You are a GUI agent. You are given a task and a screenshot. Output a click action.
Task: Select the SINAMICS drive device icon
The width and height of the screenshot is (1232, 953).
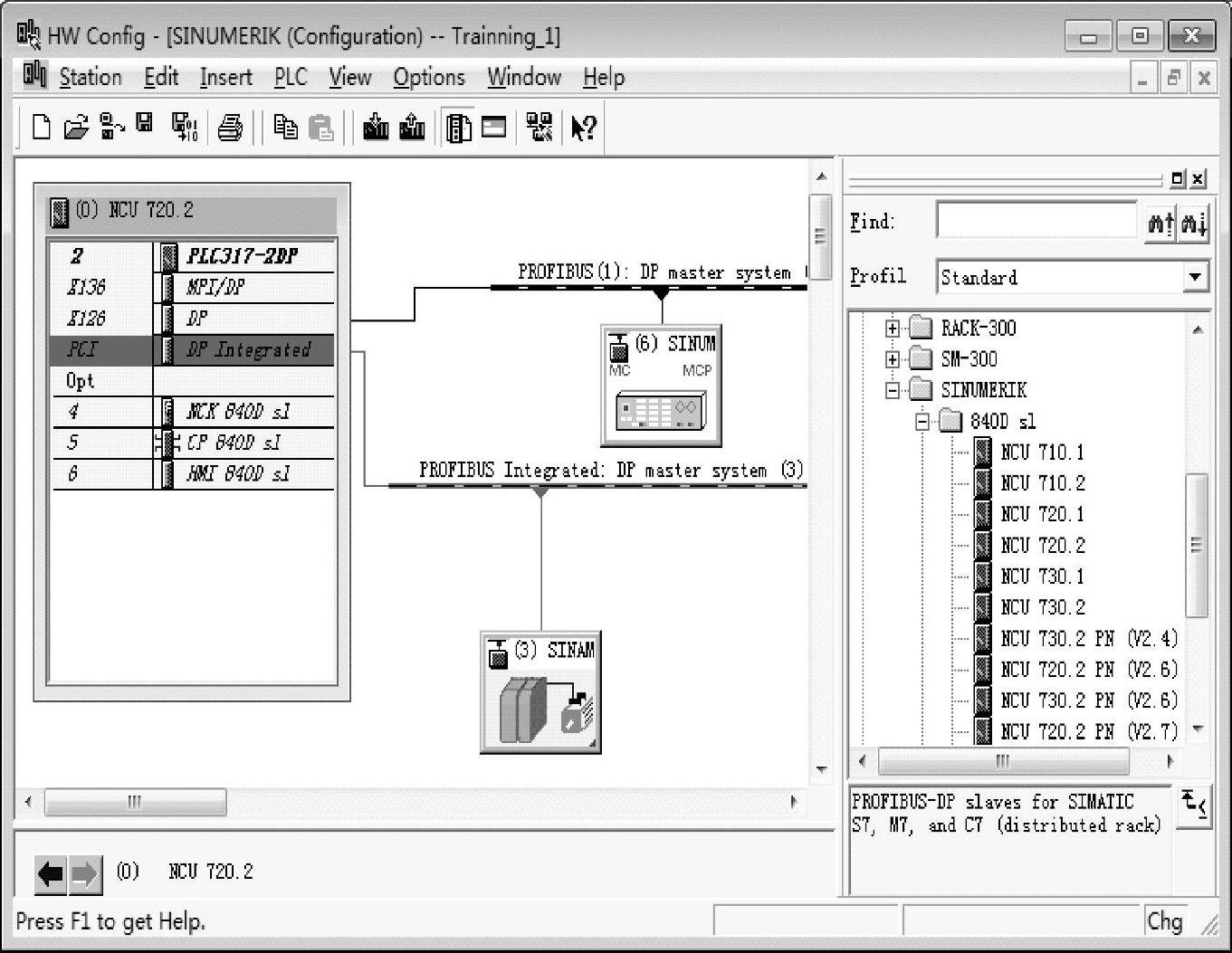pyautogui.click(x=540, y=692)
